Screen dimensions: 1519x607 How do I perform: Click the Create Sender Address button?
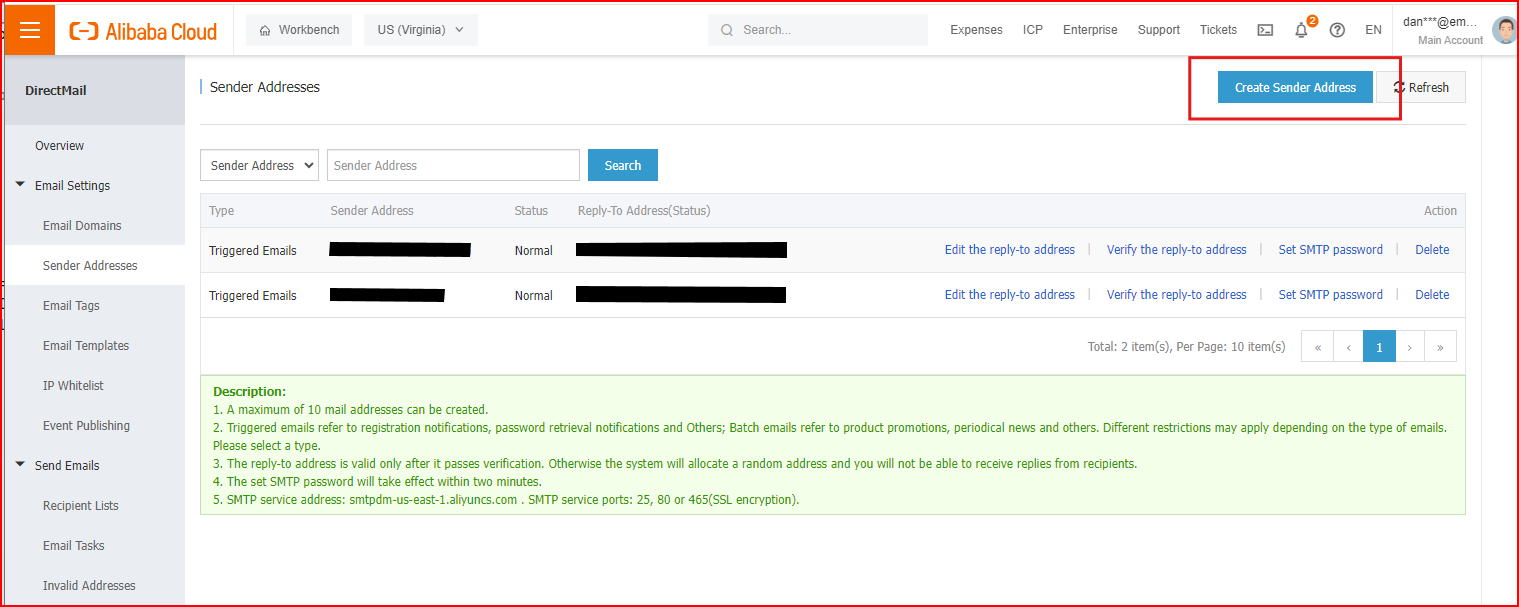click(x=1295, y=87)
